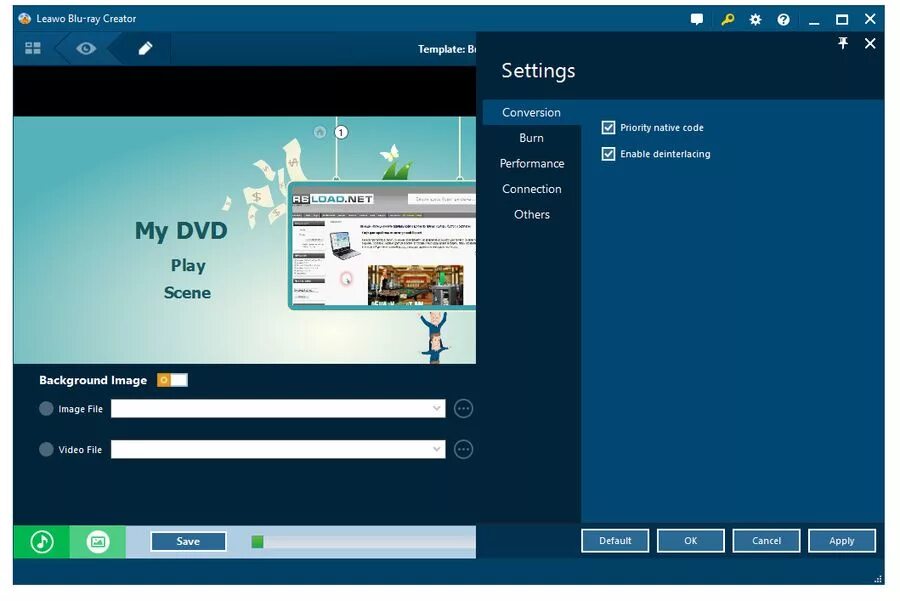The image size is (900, 601).
Task: Pin the Settings panel
Action: tap(843, 43)
